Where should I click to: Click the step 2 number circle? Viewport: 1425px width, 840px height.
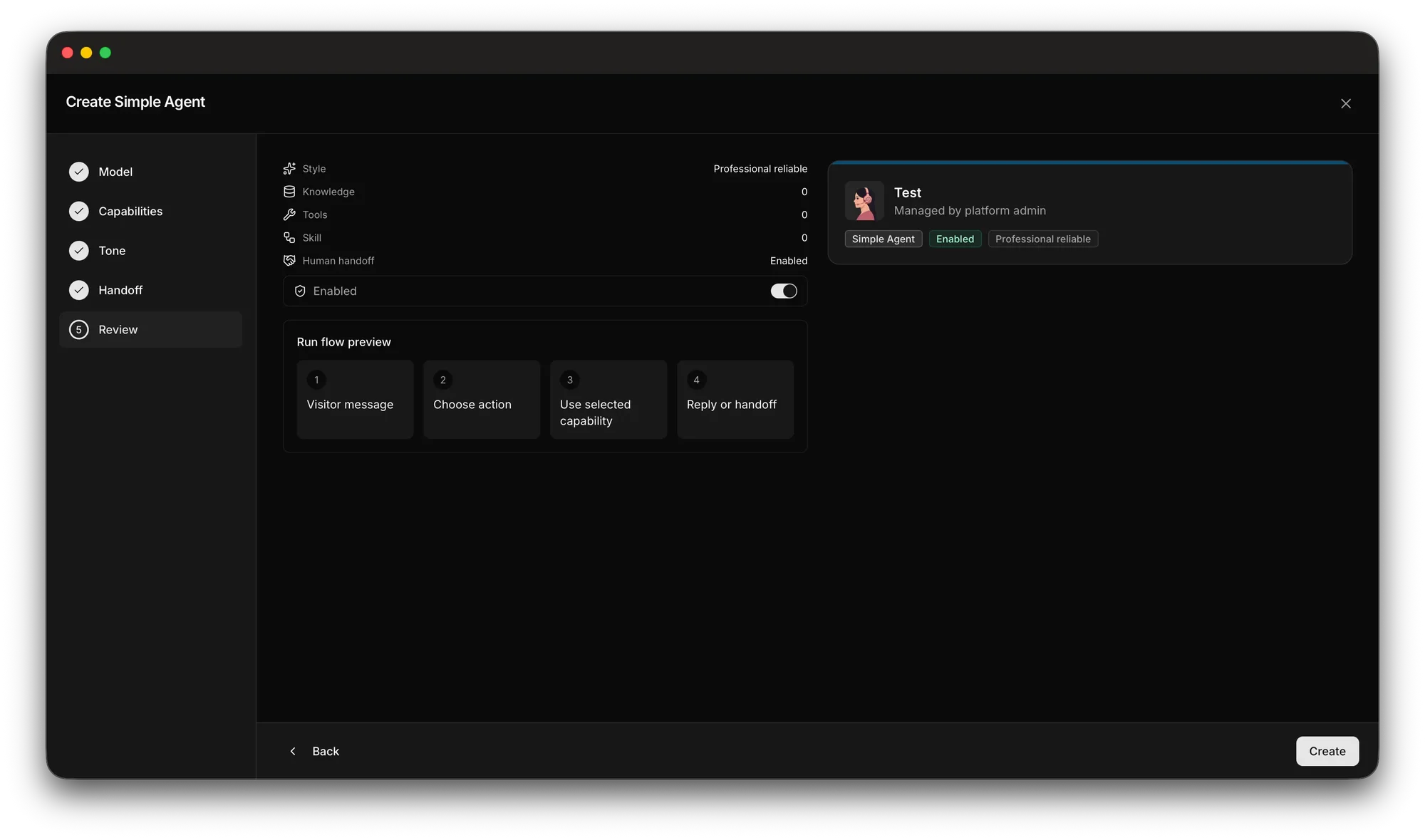[x=443, y=380]
